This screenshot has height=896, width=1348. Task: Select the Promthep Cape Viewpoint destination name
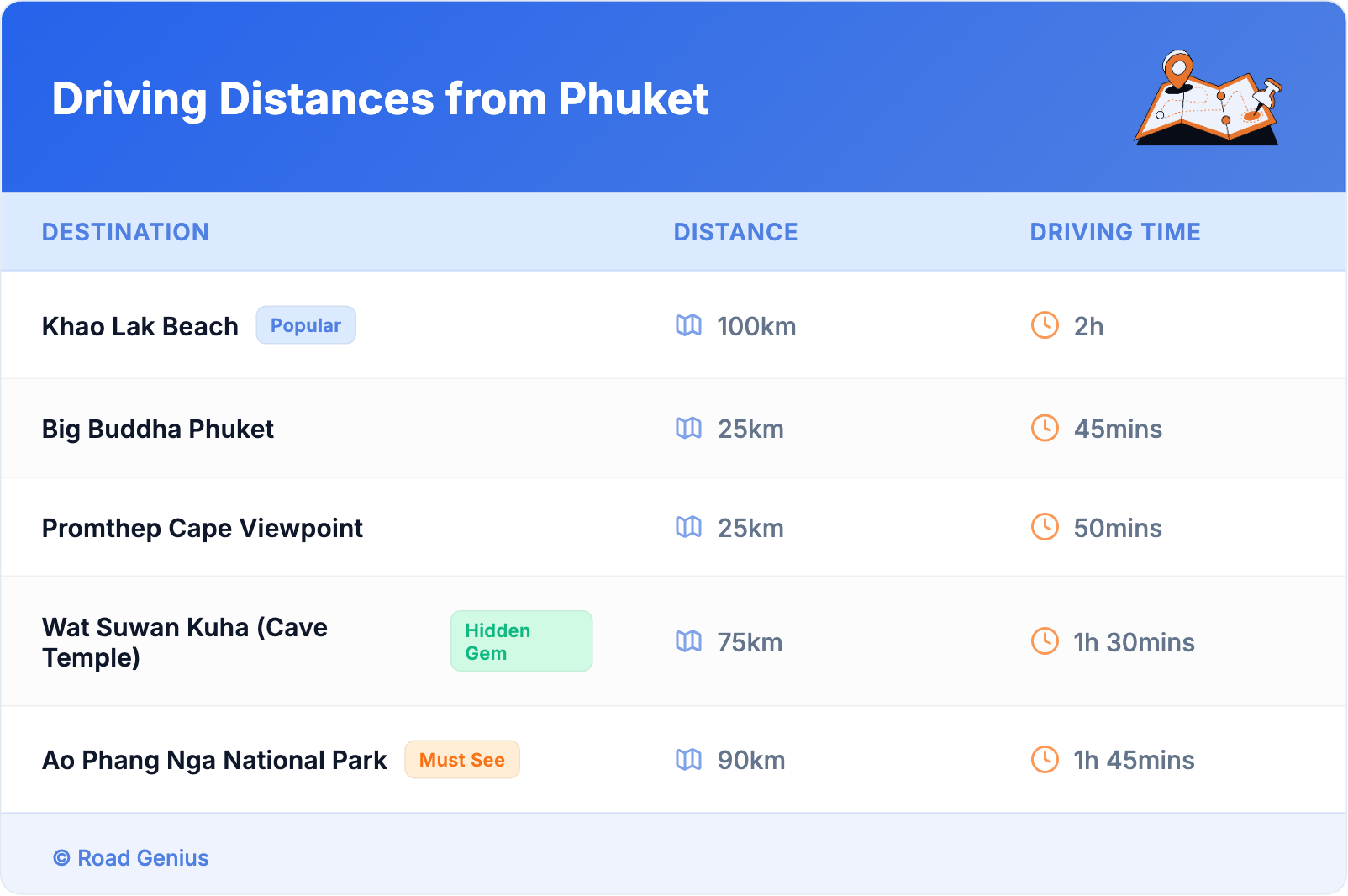coord(203,528)
